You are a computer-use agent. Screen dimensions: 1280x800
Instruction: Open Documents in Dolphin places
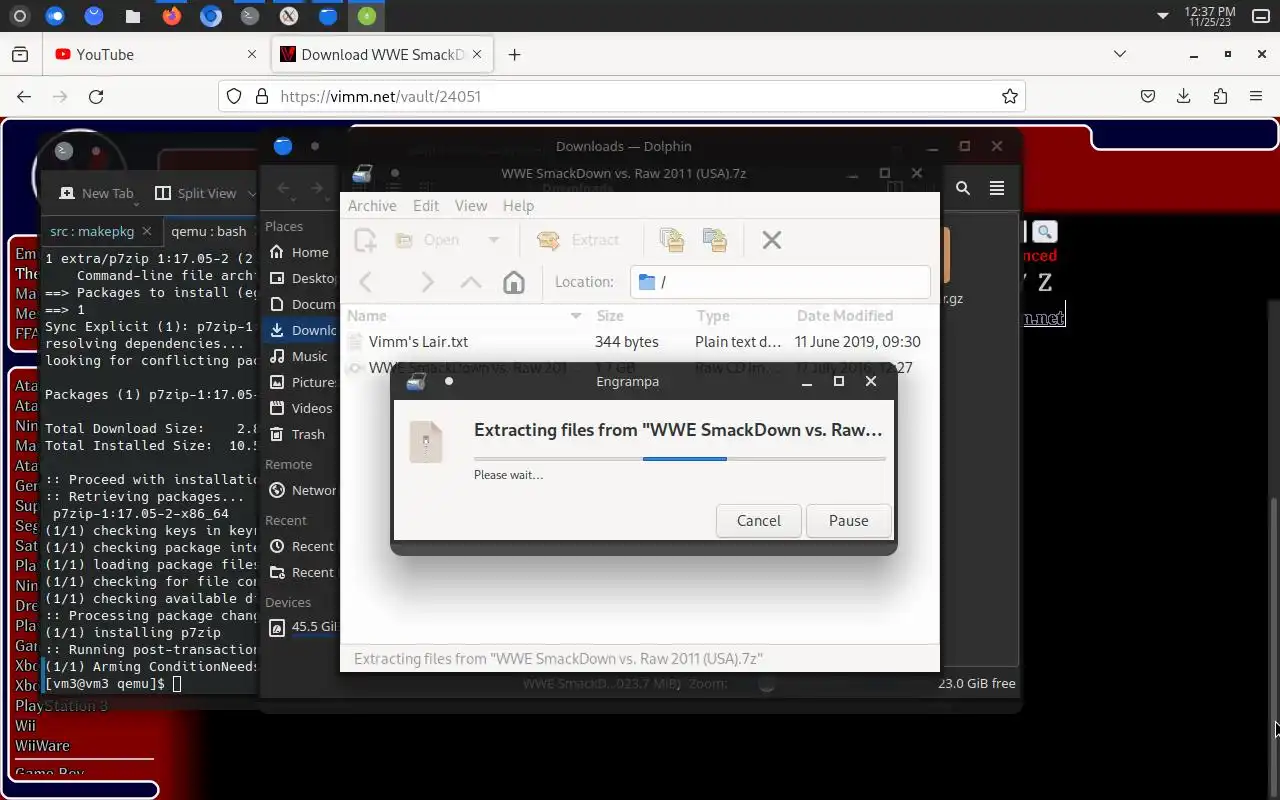(x=301, y=304)
